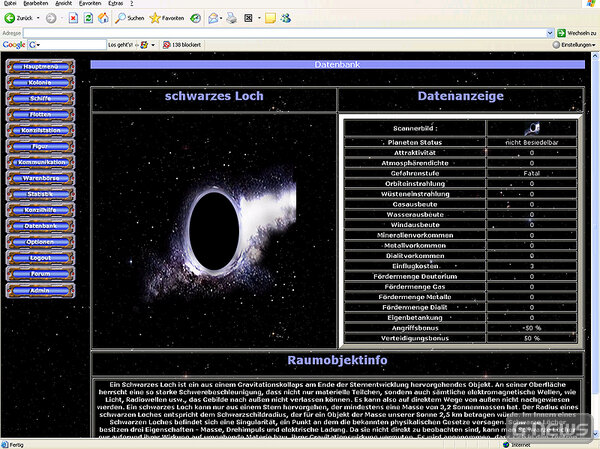Screen dimensions: 600x449
Task: Click the Logout sidebar button
Action: coord(41,258)
